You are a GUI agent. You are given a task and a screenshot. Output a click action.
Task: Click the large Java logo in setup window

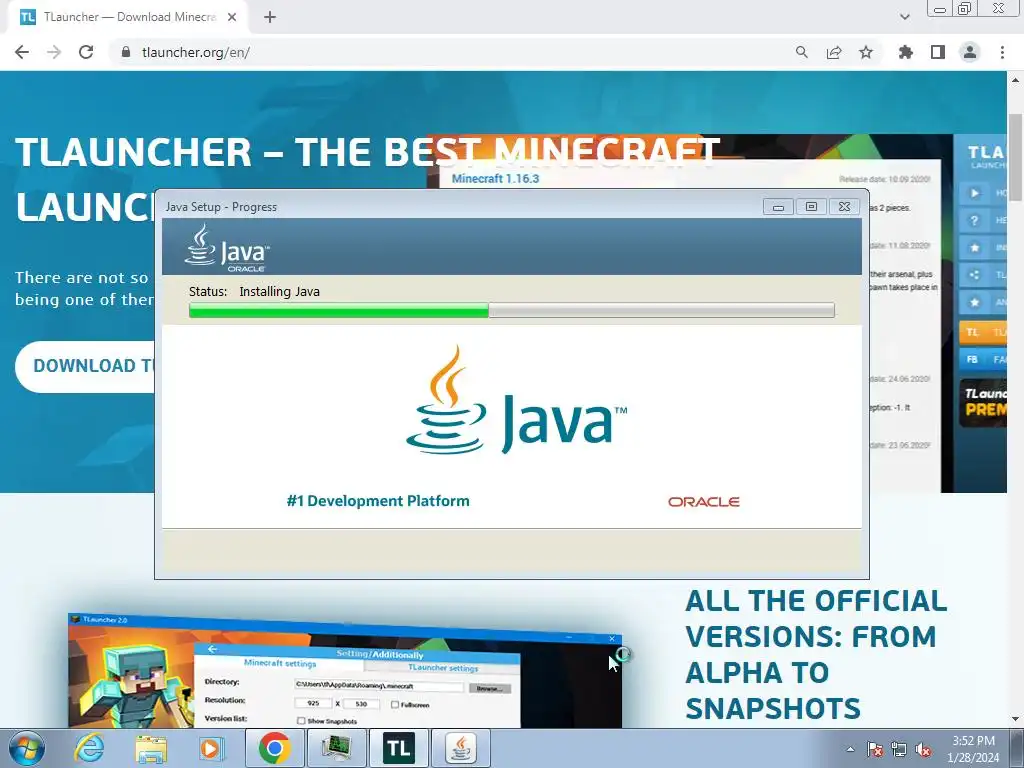pos(516,400)
